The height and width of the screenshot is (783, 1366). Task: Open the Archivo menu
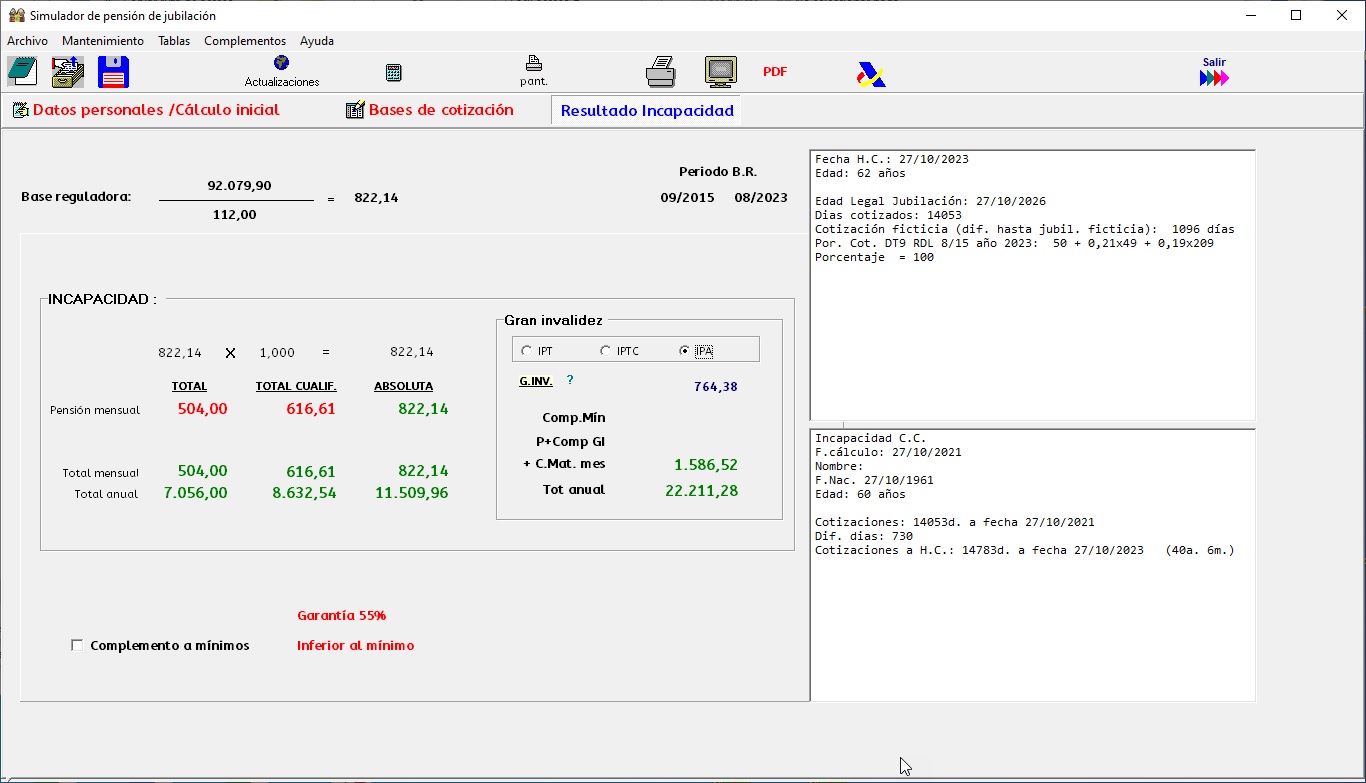click(x=27, y=41)
